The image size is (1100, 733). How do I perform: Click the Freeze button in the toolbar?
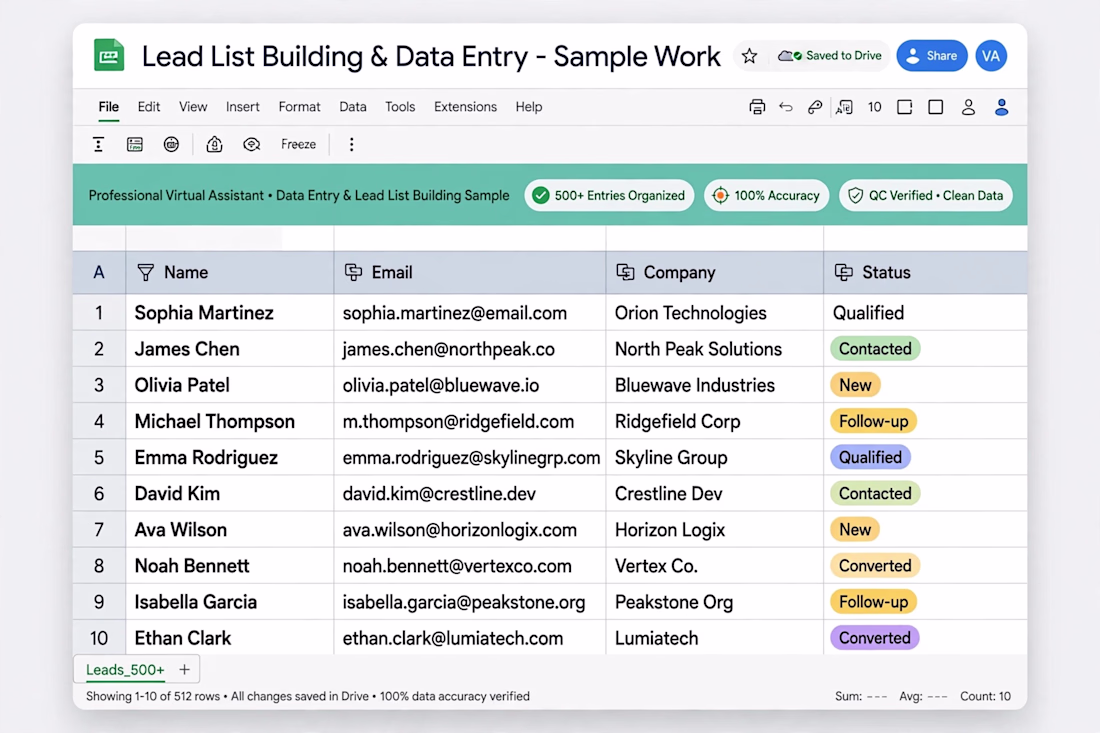pos(298,144)
